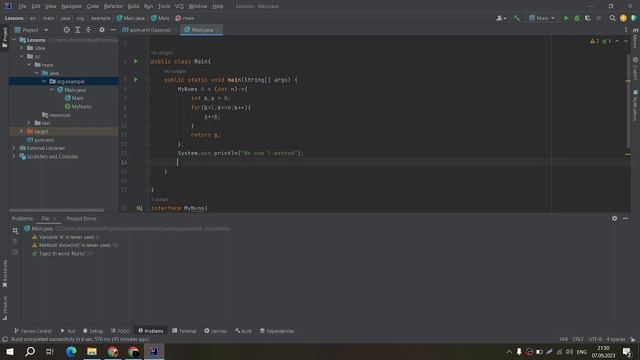Open File Explorer from taskbar
640x360 pixels.
pyautogui.click(x=92, y=351)
